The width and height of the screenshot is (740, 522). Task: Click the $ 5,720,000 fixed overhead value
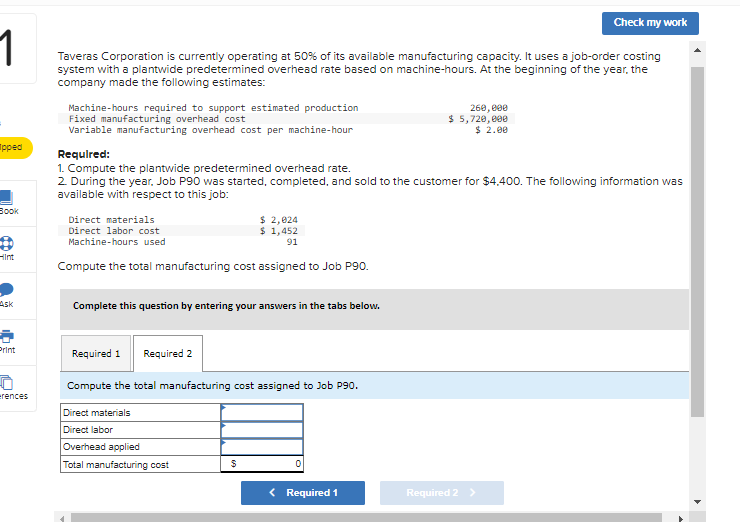click(x=478, y=119)
